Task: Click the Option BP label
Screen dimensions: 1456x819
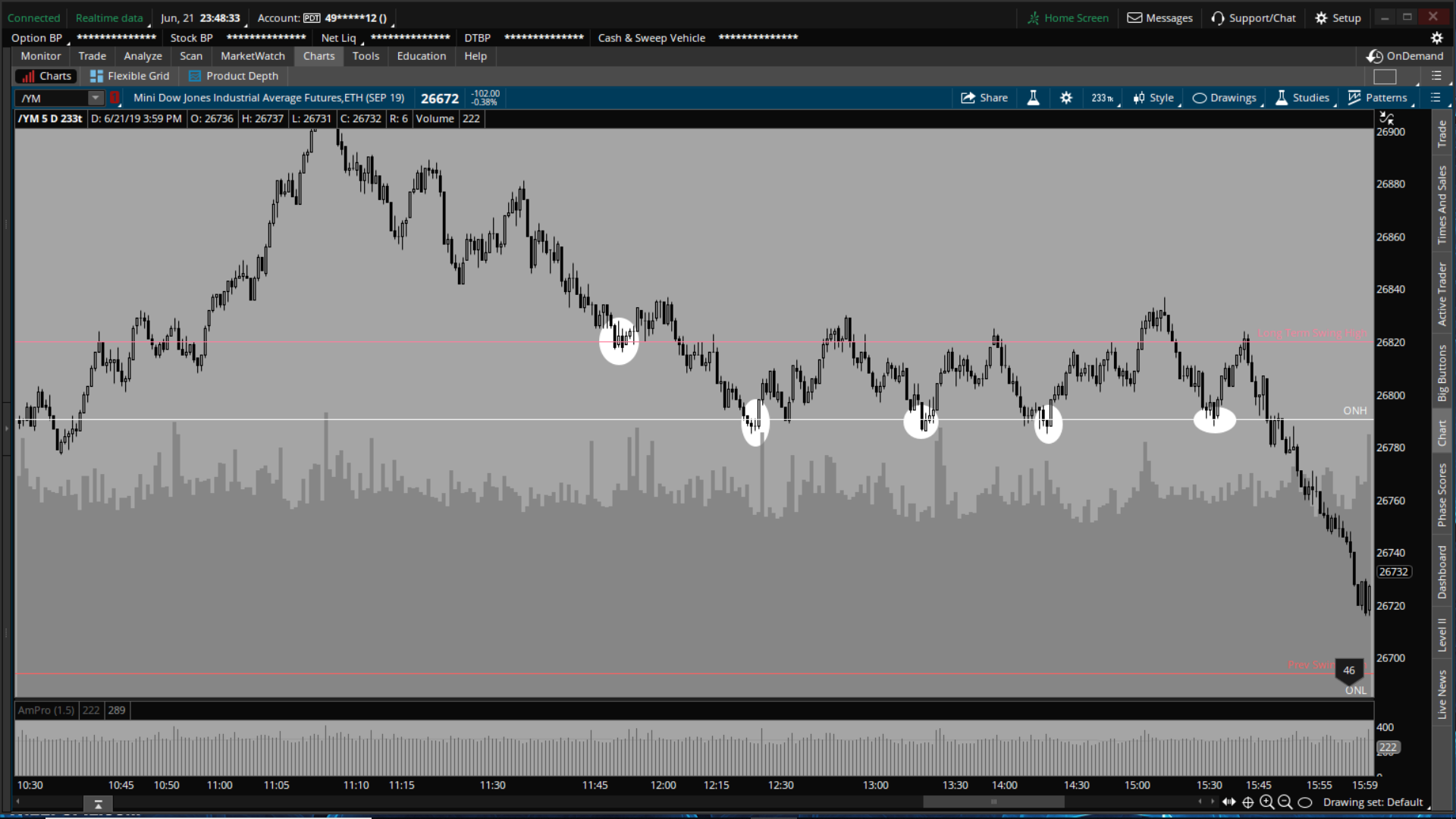Action: [36, 38]
